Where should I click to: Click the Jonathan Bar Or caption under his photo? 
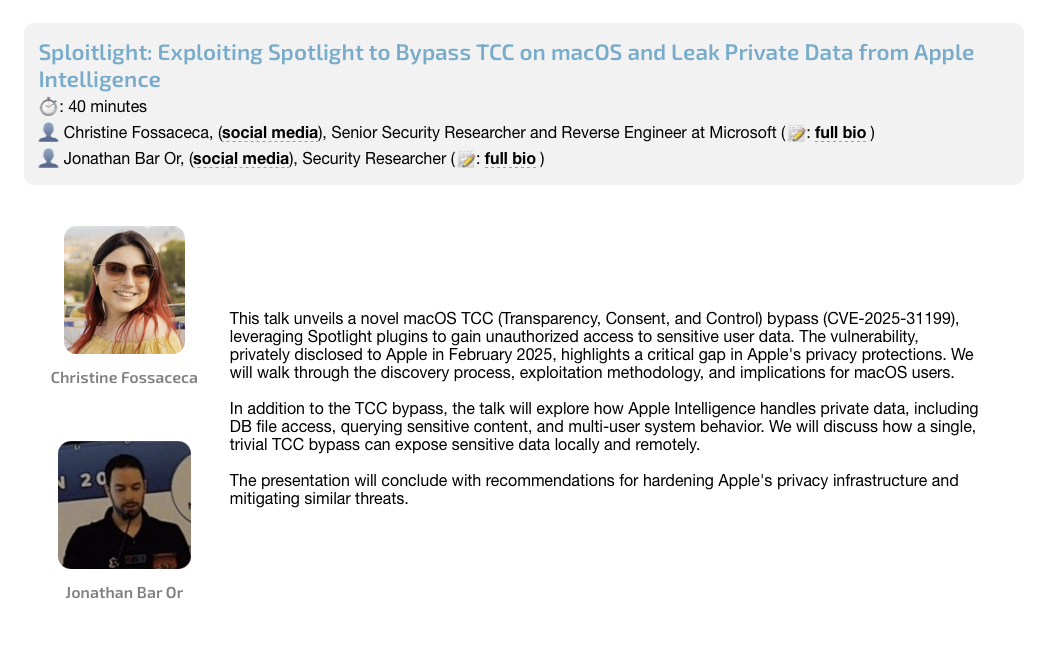pyautogui.click(x=124, y=593)
